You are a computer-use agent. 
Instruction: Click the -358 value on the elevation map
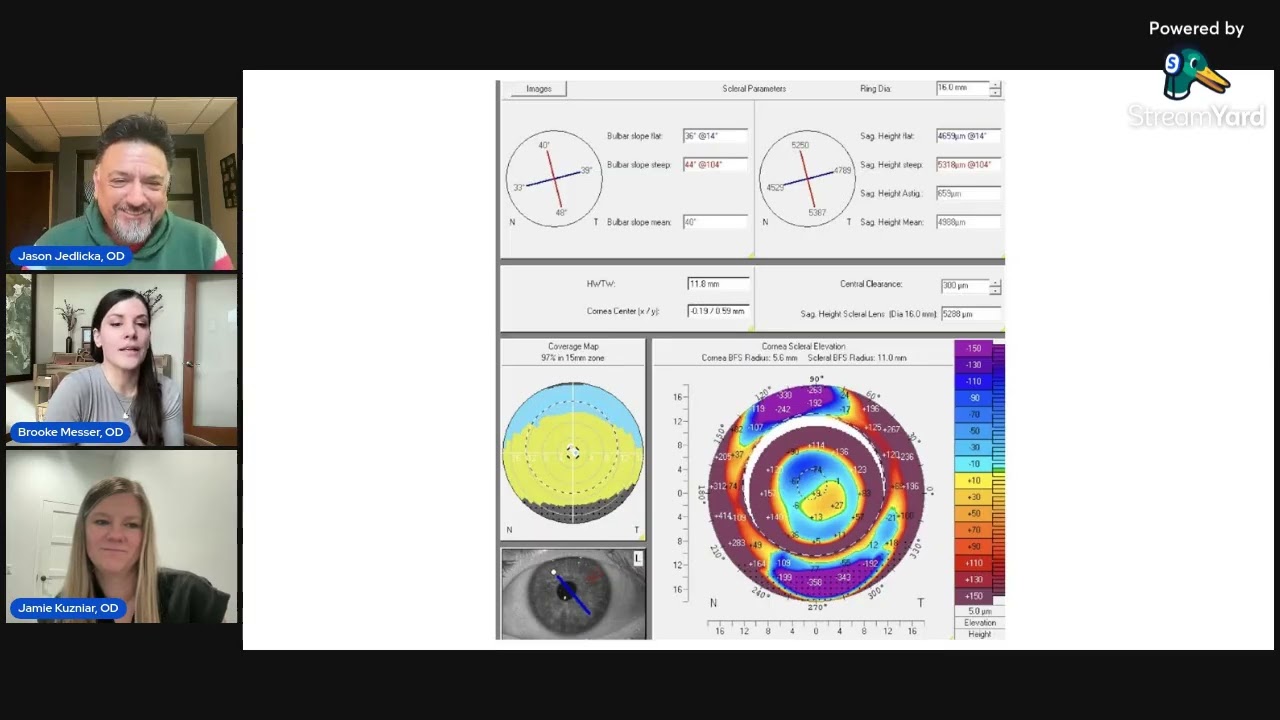[x=815, y=582]
